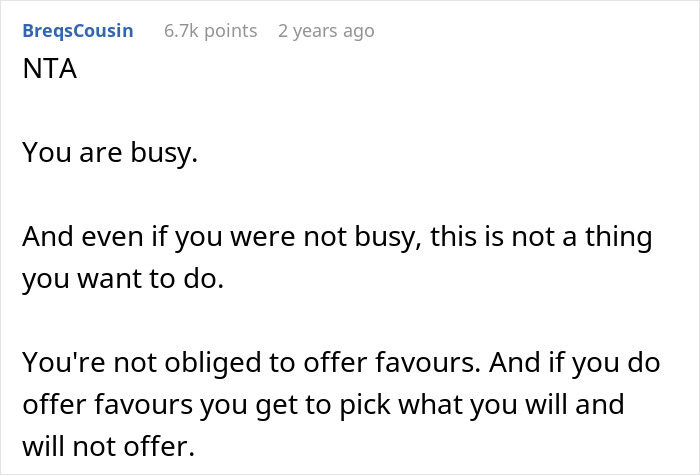Screen dimensions: 700x475
Task: Click the word pick in the comment
Action: pyautogui.click(x=365, y=405)
